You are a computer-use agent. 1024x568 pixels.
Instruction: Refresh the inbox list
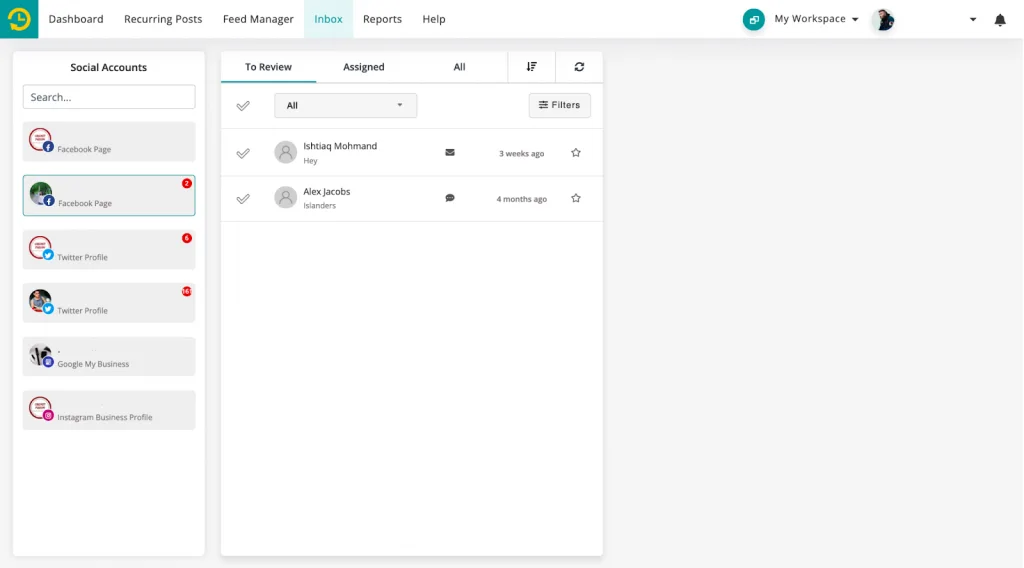tap(579, 67)
